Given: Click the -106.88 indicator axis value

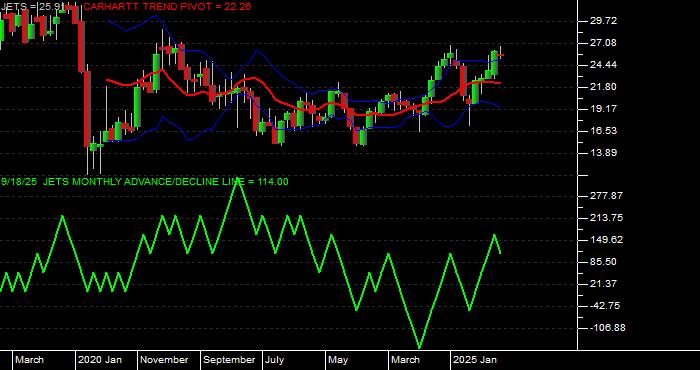Looking at the screenshot, I should click(x=607, y=328).
